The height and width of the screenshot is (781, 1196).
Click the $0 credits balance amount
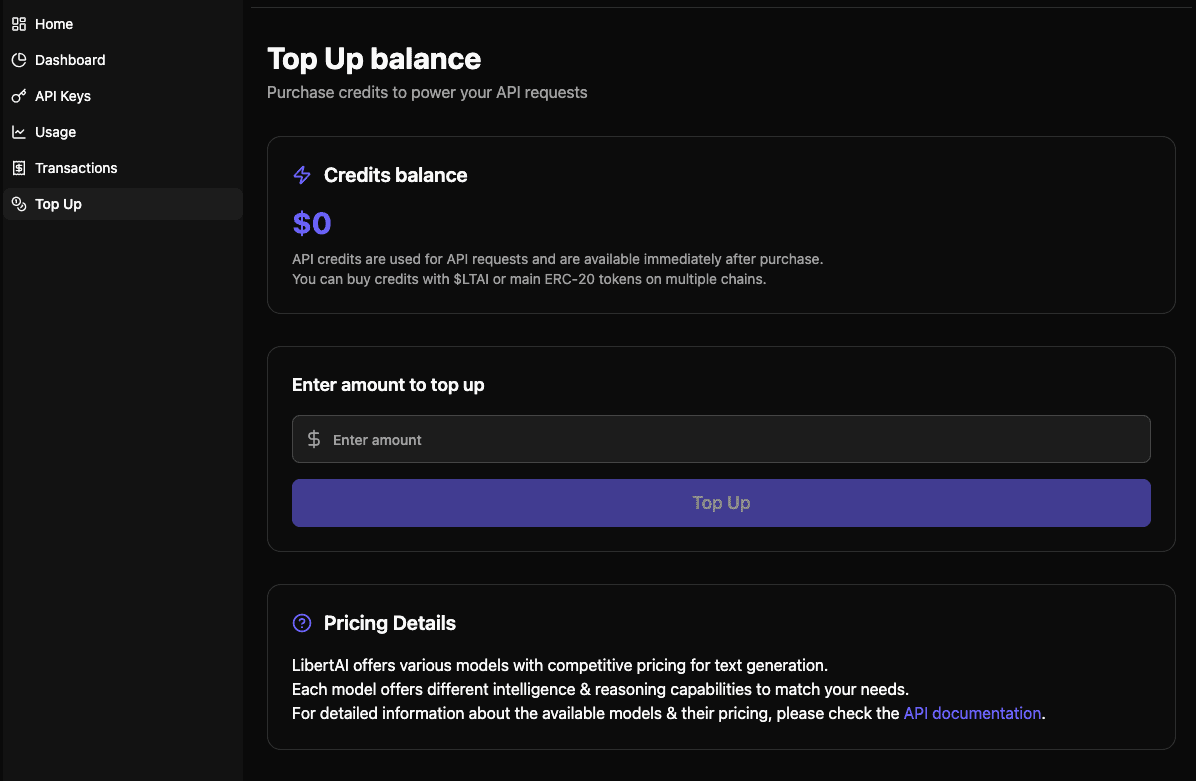pos(312,223)
